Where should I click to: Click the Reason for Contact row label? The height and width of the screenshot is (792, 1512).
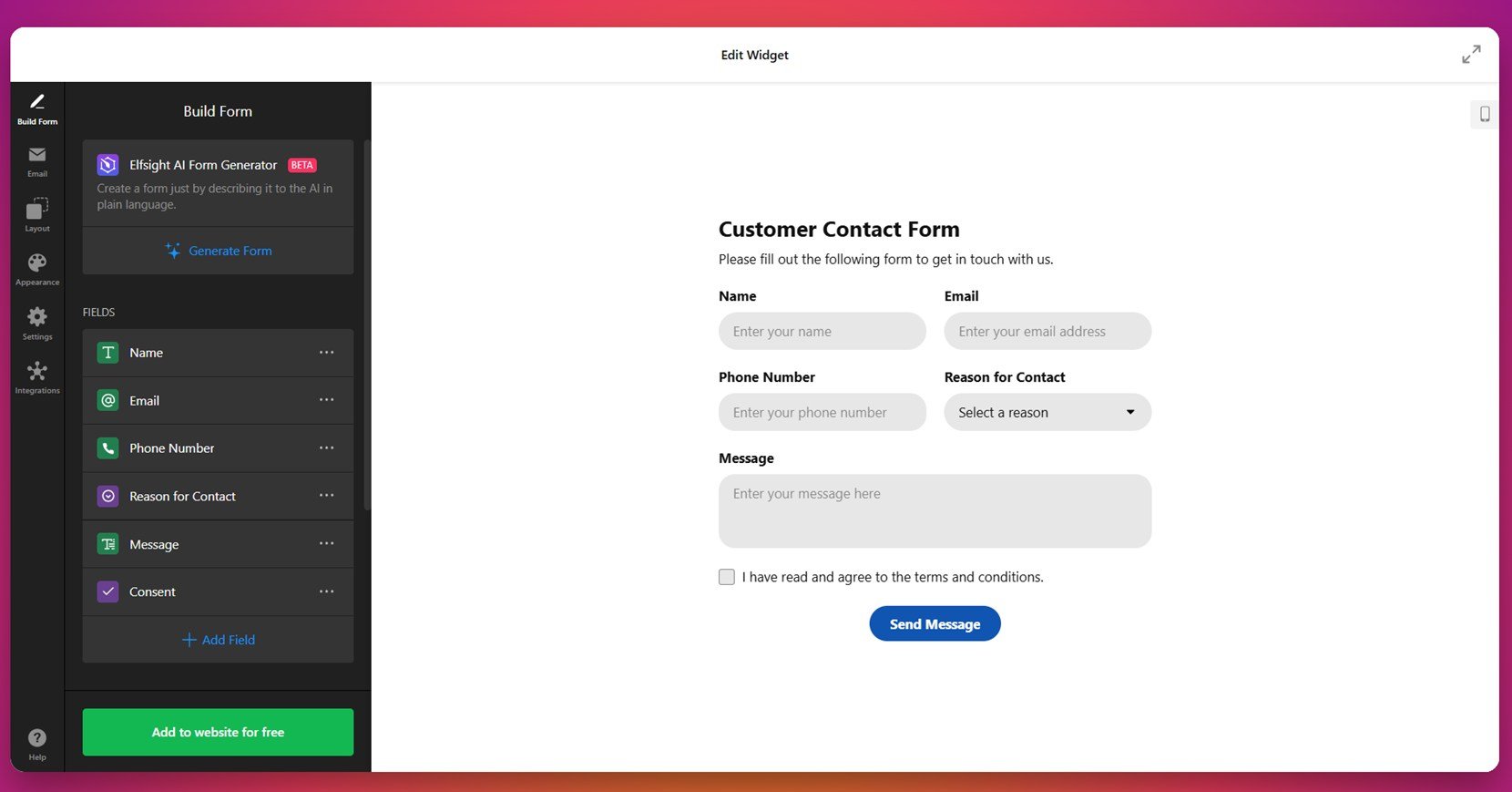click(182, 496)
